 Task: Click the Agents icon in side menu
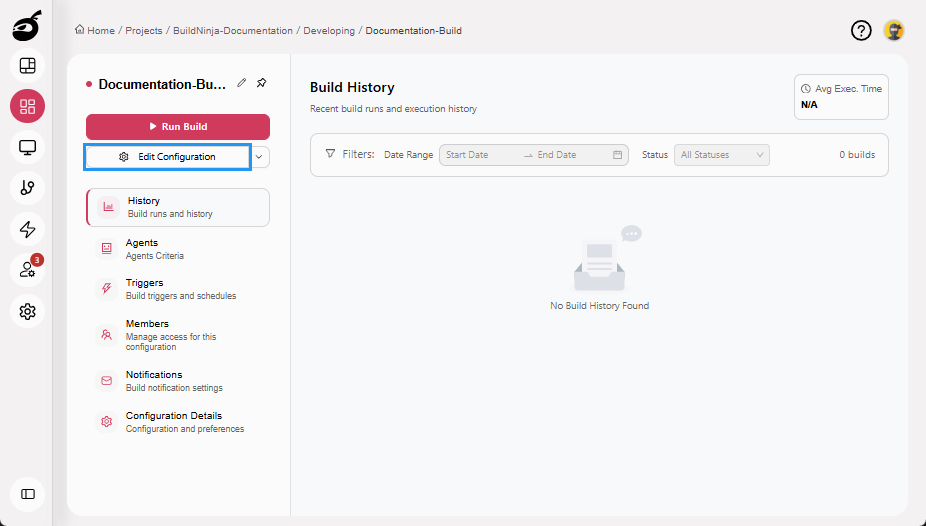tap(106, 249)
